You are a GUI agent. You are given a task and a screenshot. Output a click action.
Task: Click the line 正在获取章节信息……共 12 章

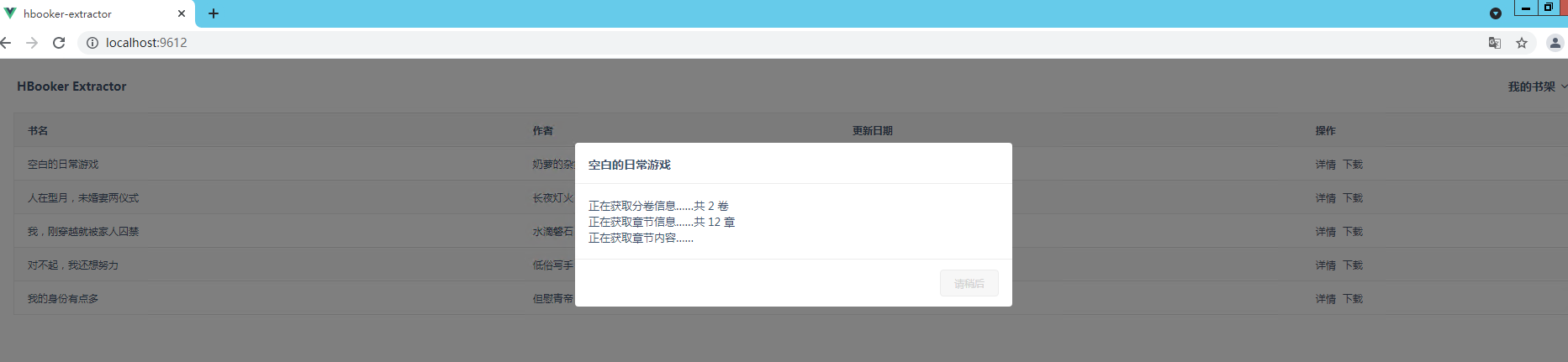(x=662, y=222)
